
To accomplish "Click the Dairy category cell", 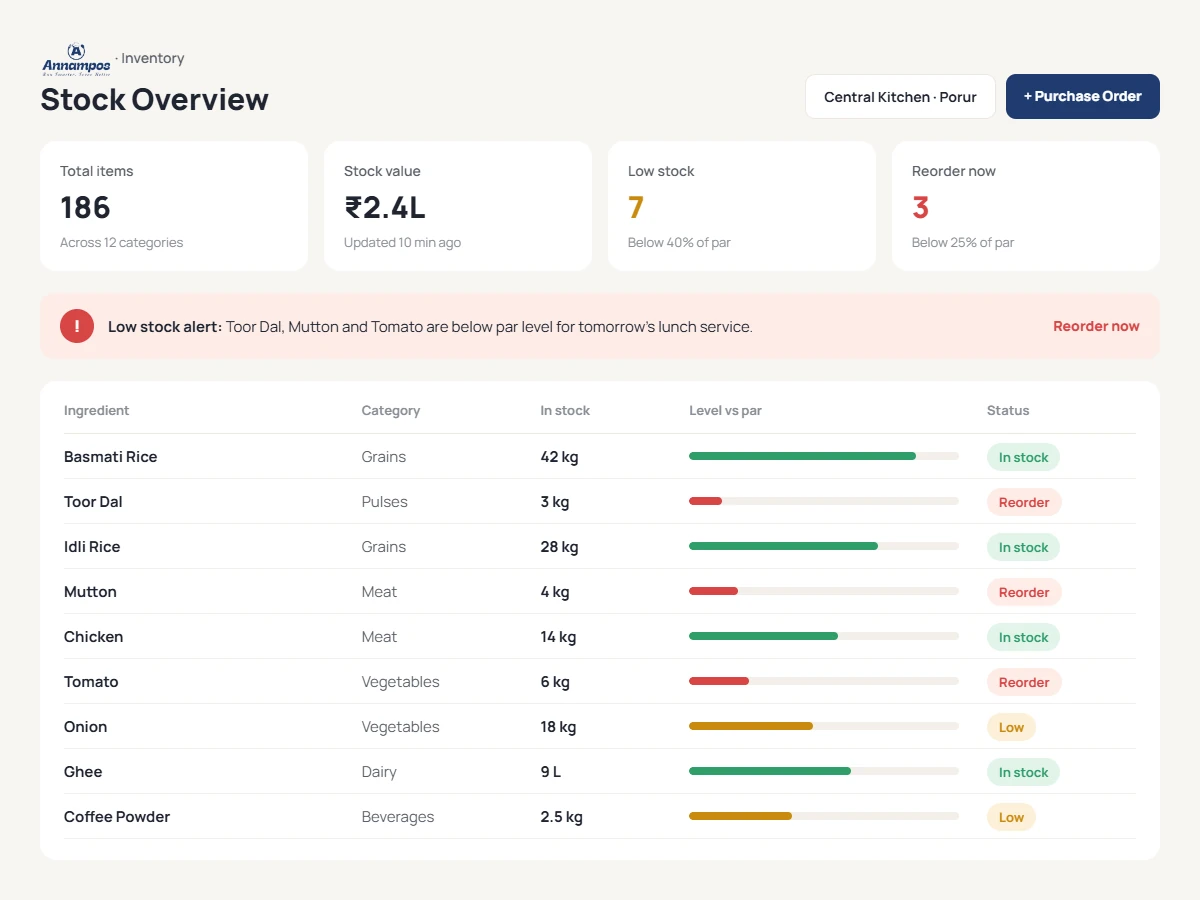I will pos(379,772).
